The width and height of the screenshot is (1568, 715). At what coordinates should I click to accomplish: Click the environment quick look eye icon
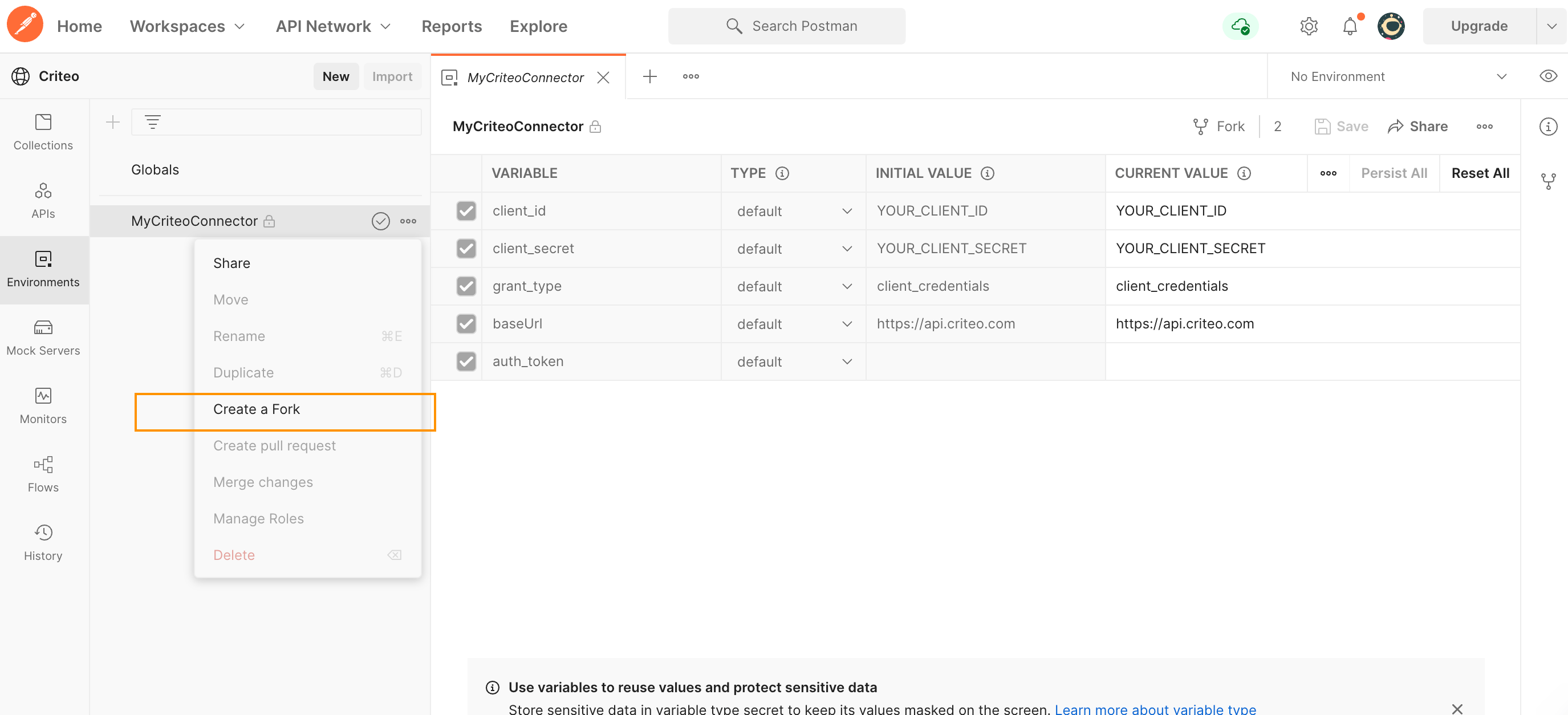1548,76
